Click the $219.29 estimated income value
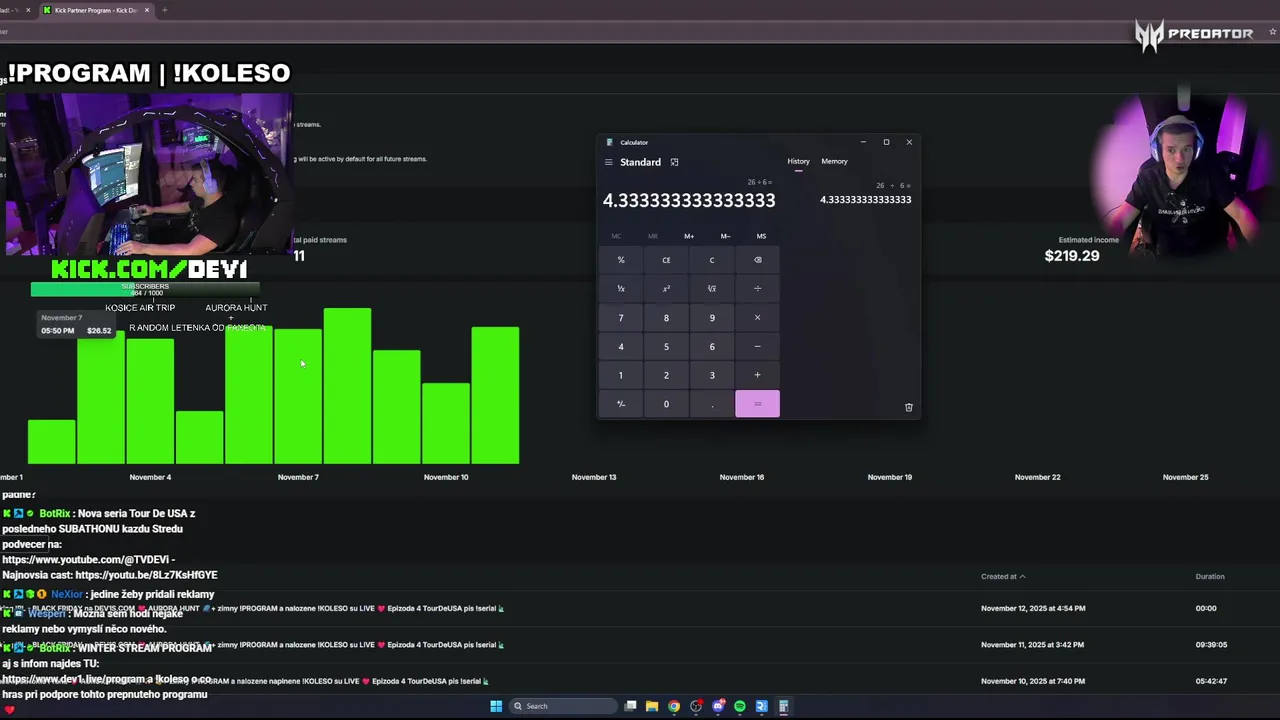 click(x=1072, y=256)
